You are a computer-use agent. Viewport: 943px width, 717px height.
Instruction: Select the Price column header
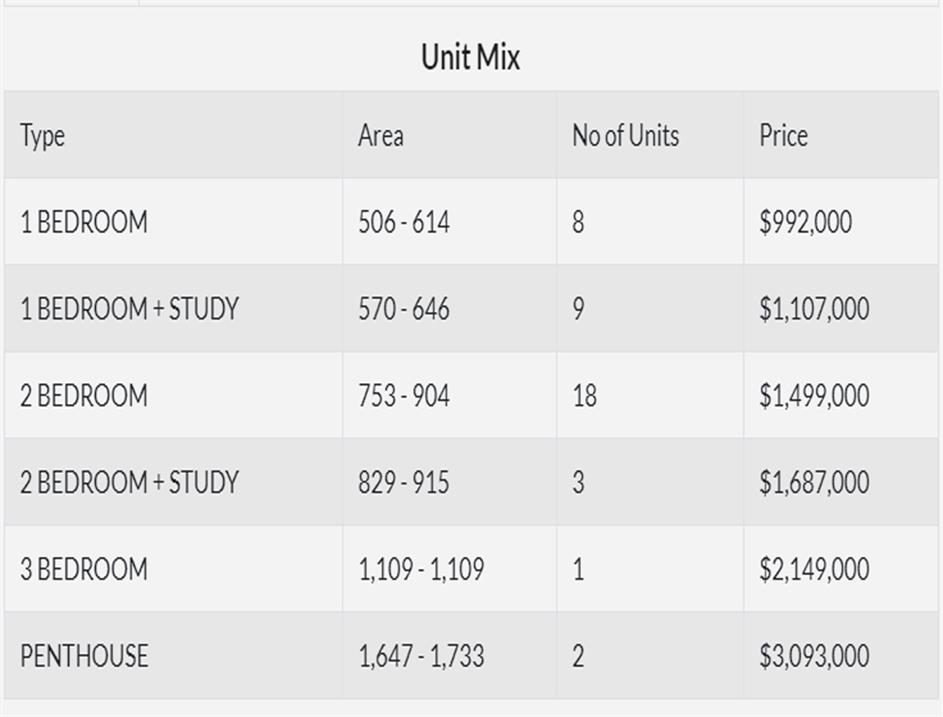(x=783, y=136)
